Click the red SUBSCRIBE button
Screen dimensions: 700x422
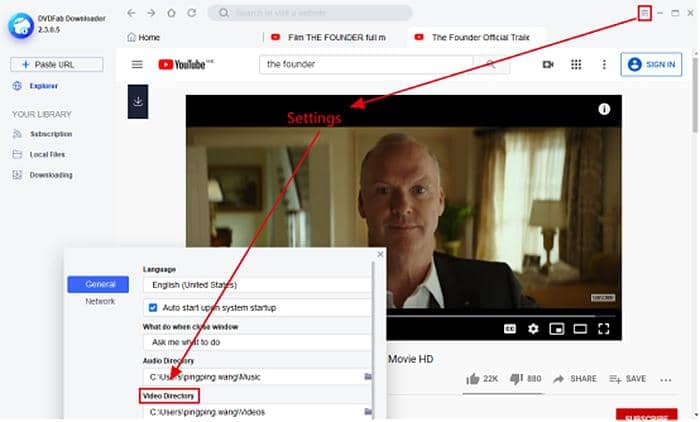click(646, 415)
